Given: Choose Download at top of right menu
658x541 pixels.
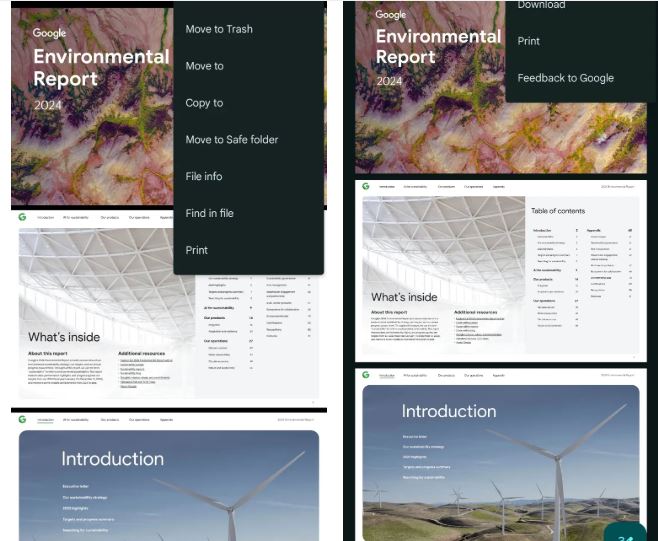Looking at the screenshot, I should point(541,6).
